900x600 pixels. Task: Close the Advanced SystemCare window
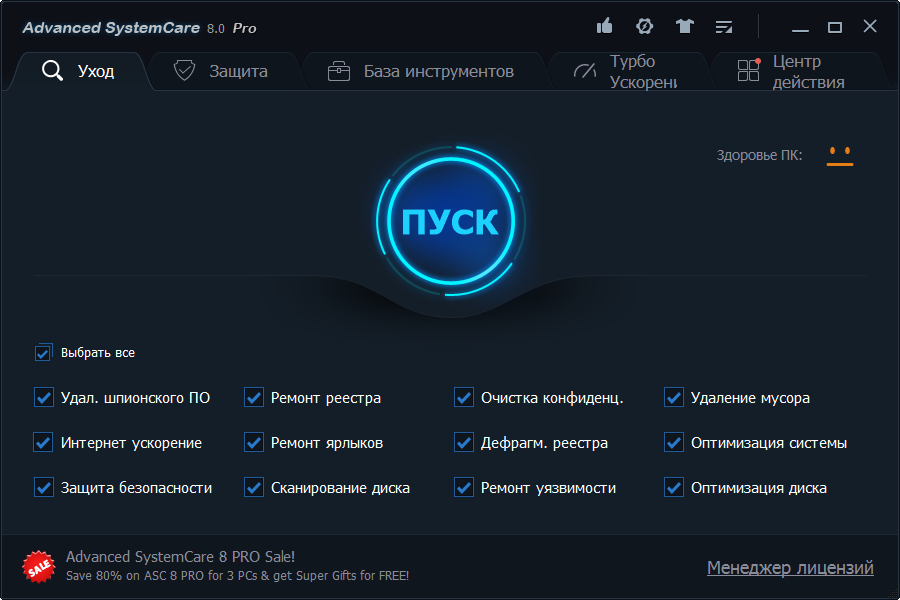pyautogui.click(x=870, y=26)
